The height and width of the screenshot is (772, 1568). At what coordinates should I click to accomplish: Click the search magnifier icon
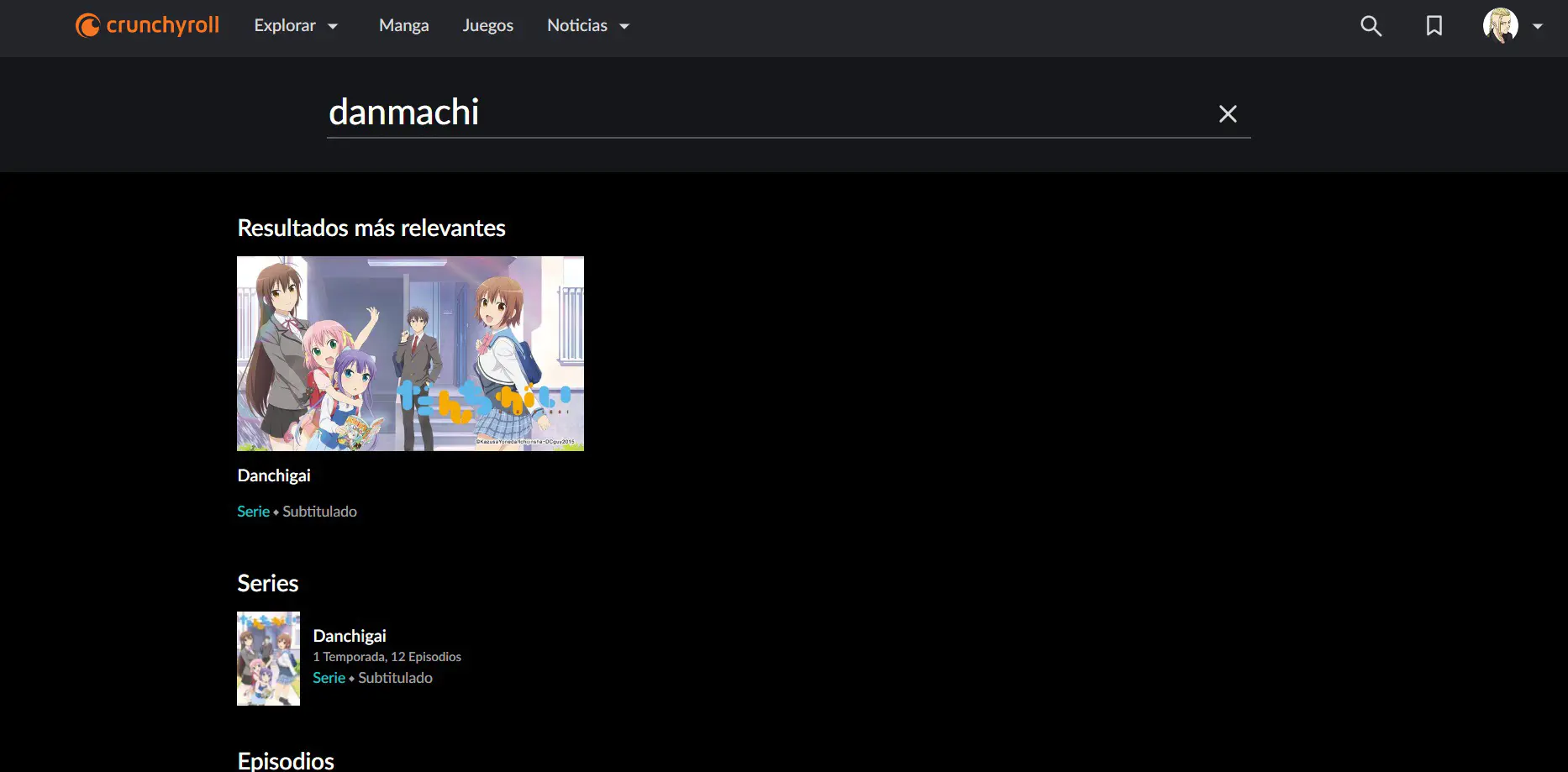click(1371, 26)
